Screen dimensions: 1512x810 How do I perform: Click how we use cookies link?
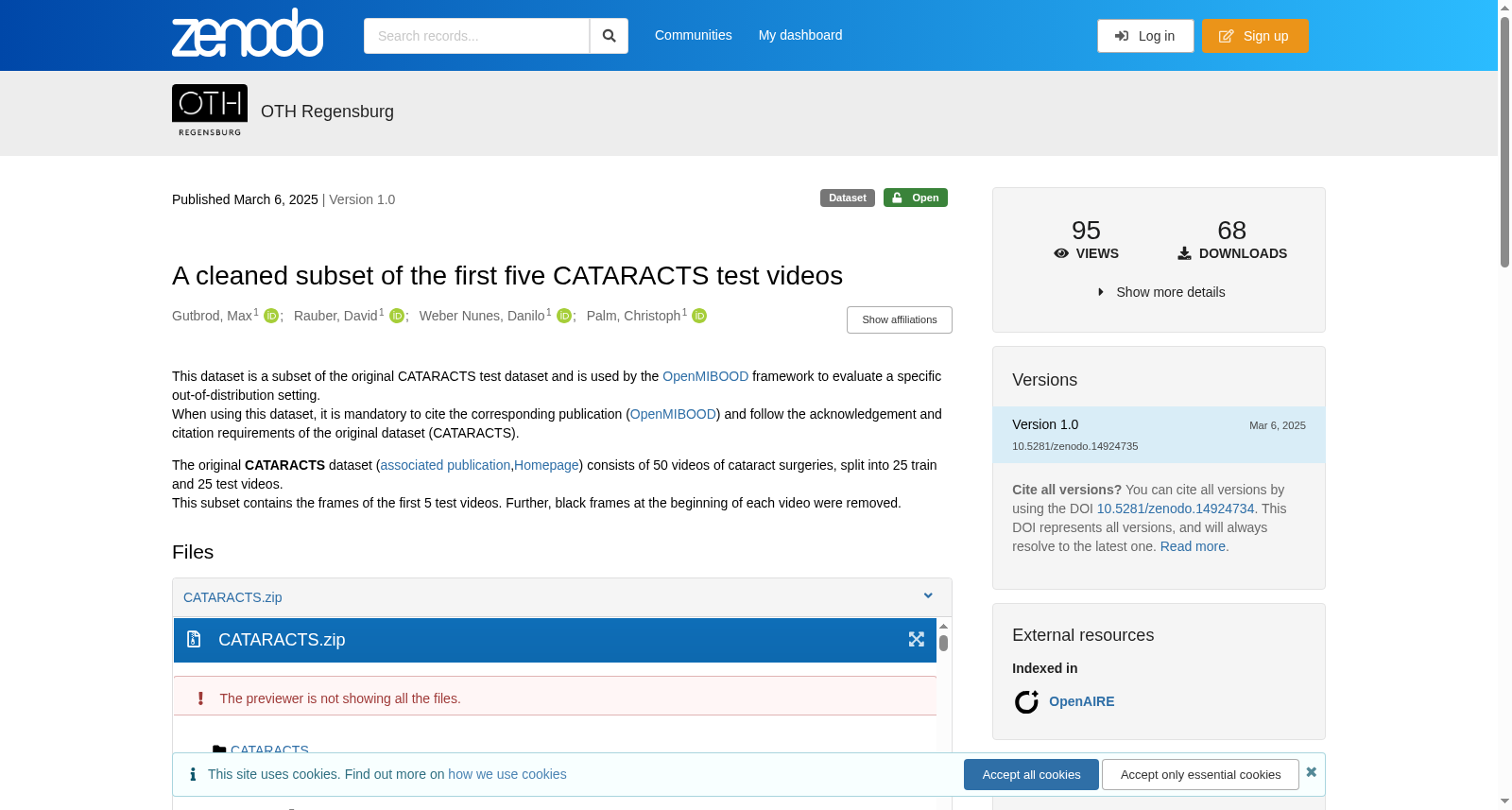507,774
